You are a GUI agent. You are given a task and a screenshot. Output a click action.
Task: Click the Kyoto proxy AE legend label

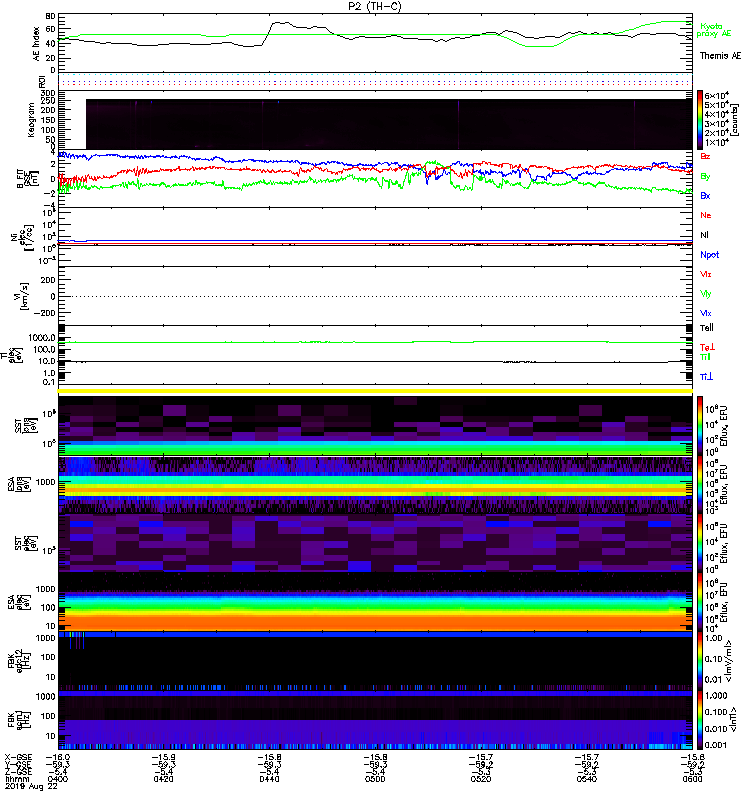pyautogui.click(x=712, y=29)
